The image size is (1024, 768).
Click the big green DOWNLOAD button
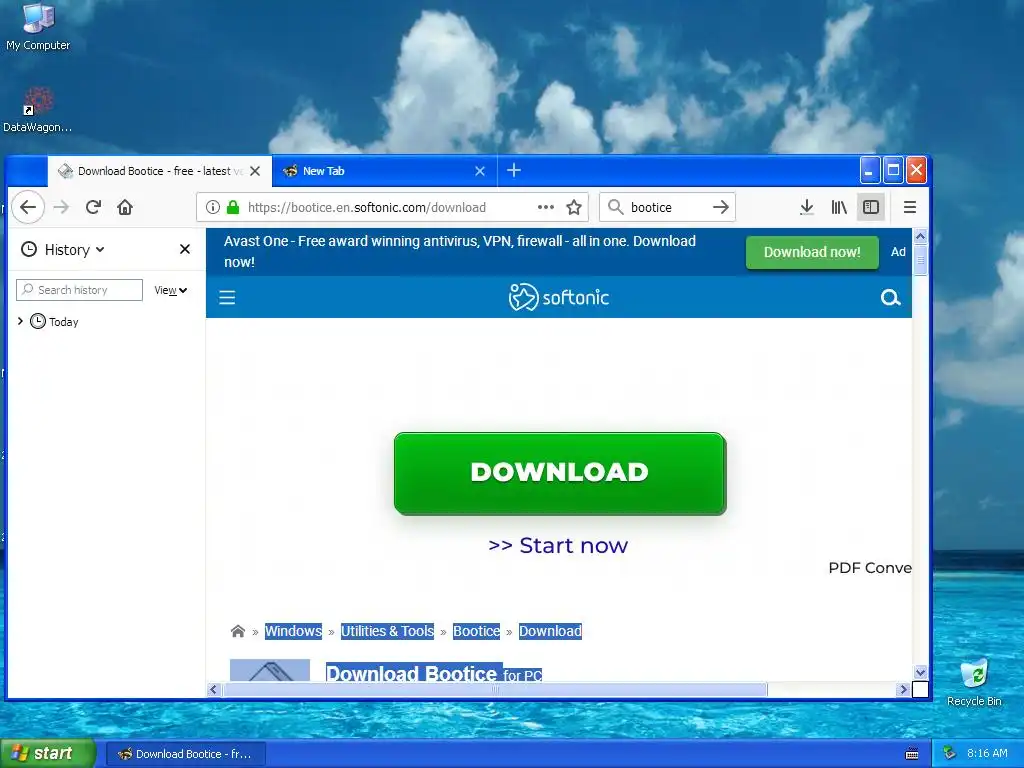coord(560,473)
